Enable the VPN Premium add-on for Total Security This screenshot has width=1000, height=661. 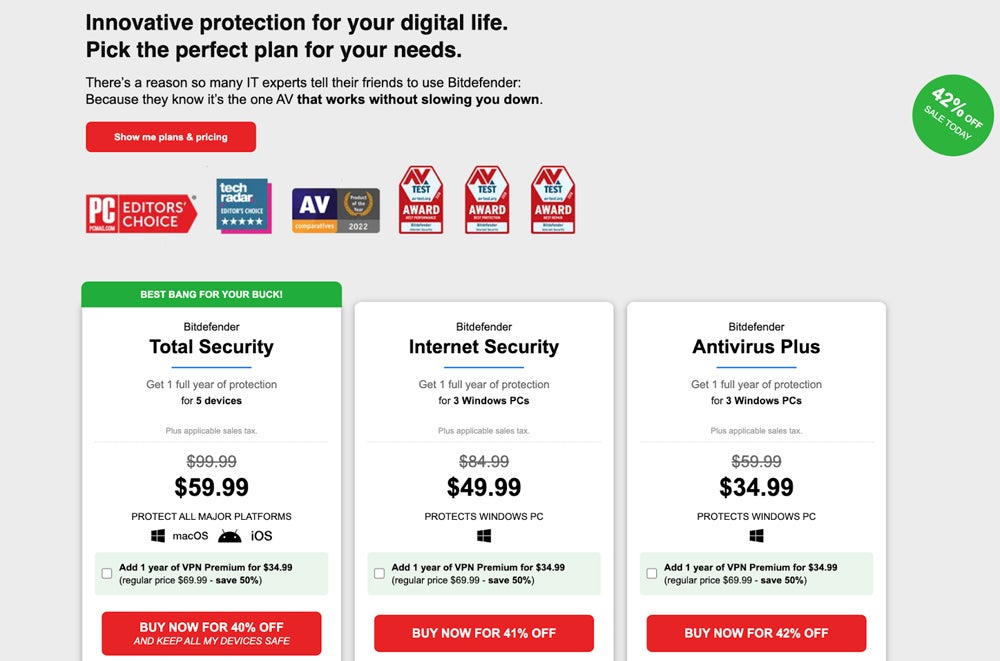pos(106,573)
